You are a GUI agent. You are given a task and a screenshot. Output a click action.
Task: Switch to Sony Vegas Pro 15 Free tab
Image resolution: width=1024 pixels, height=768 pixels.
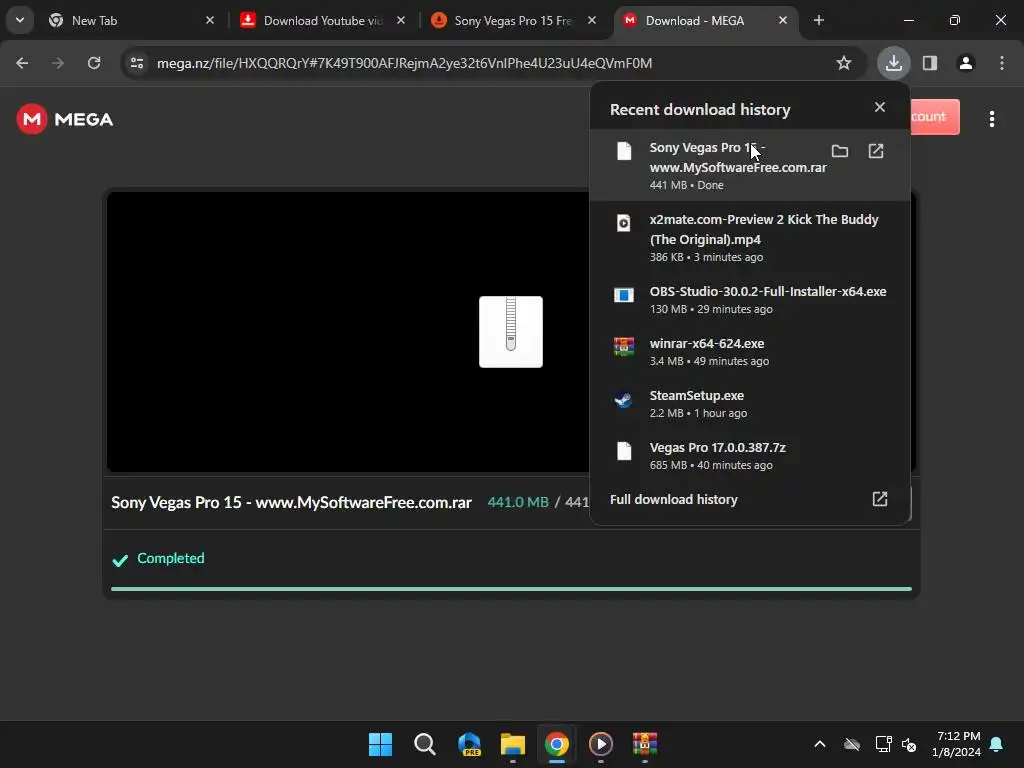[513, 21]
